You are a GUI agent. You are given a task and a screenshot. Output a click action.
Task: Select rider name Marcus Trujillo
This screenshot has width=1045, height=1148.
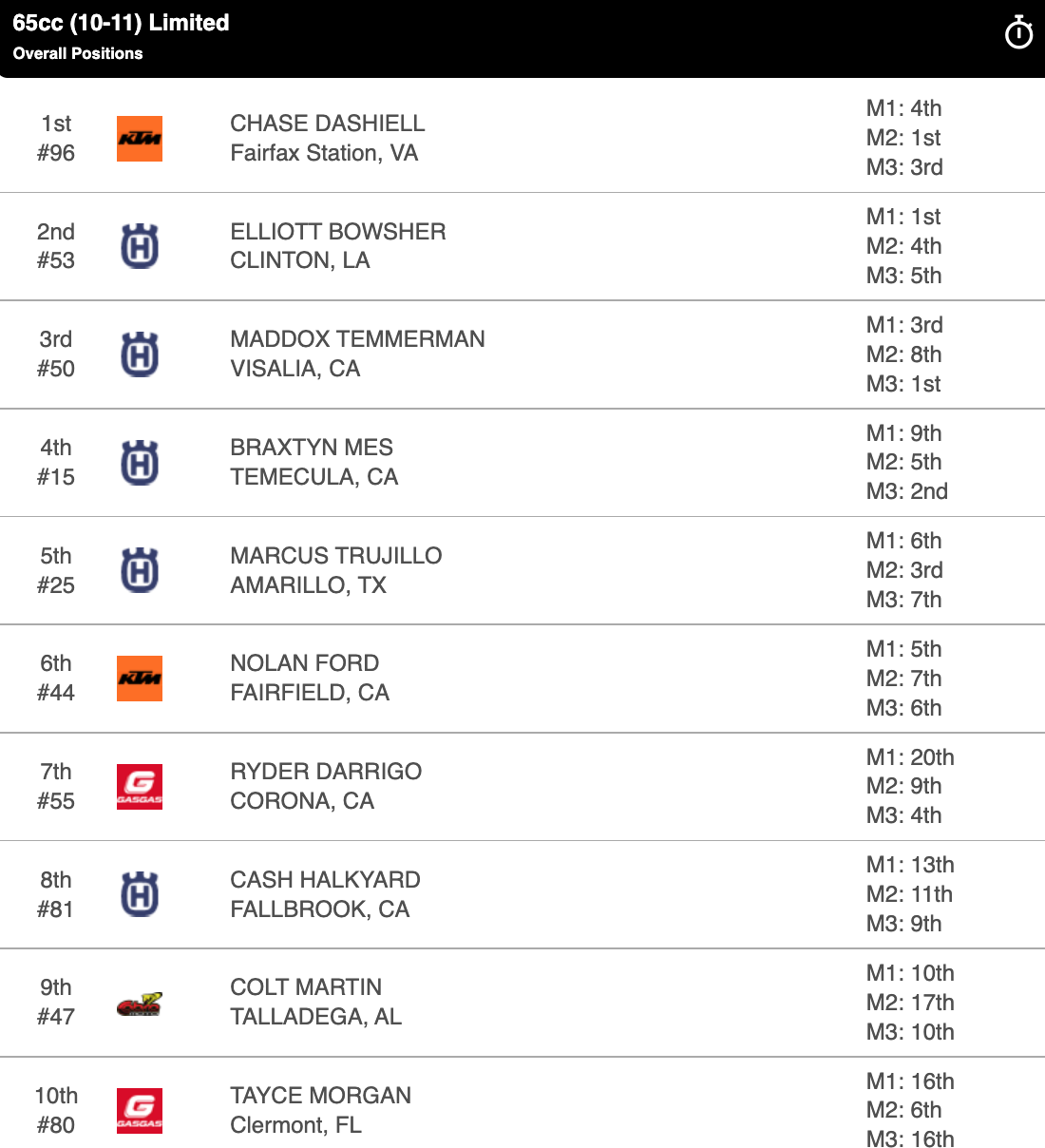(336, 556)
